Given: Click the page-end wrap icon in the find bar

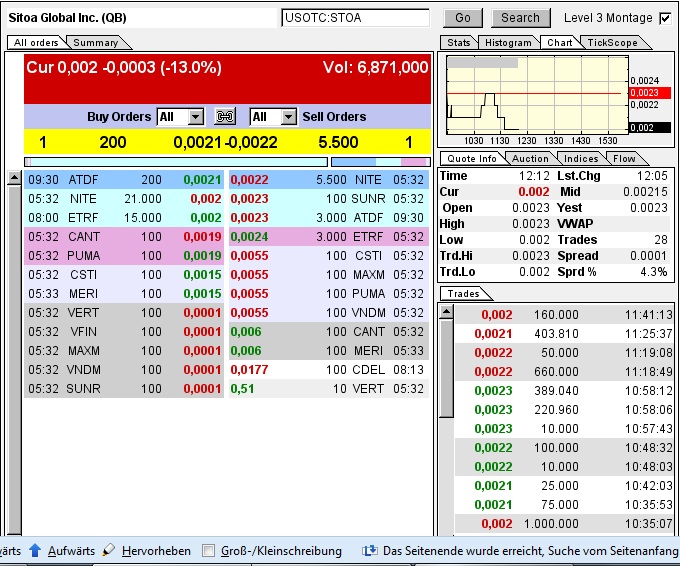Looking at the screenshot, I should point(369,551).
